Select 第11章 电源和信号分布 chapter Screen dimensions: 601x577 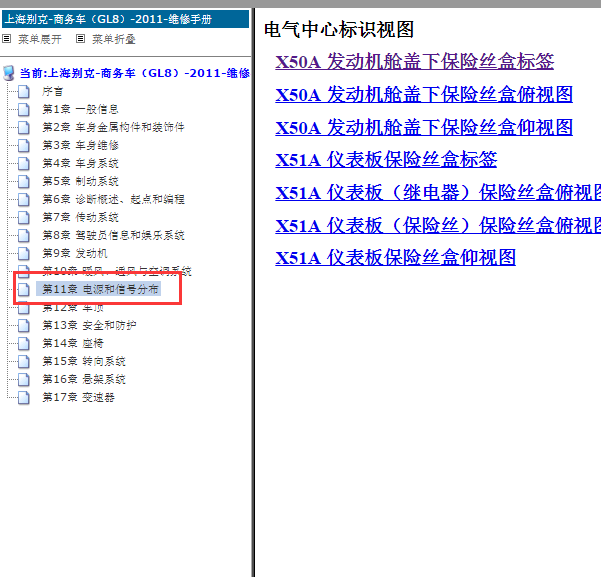[99, 289]
